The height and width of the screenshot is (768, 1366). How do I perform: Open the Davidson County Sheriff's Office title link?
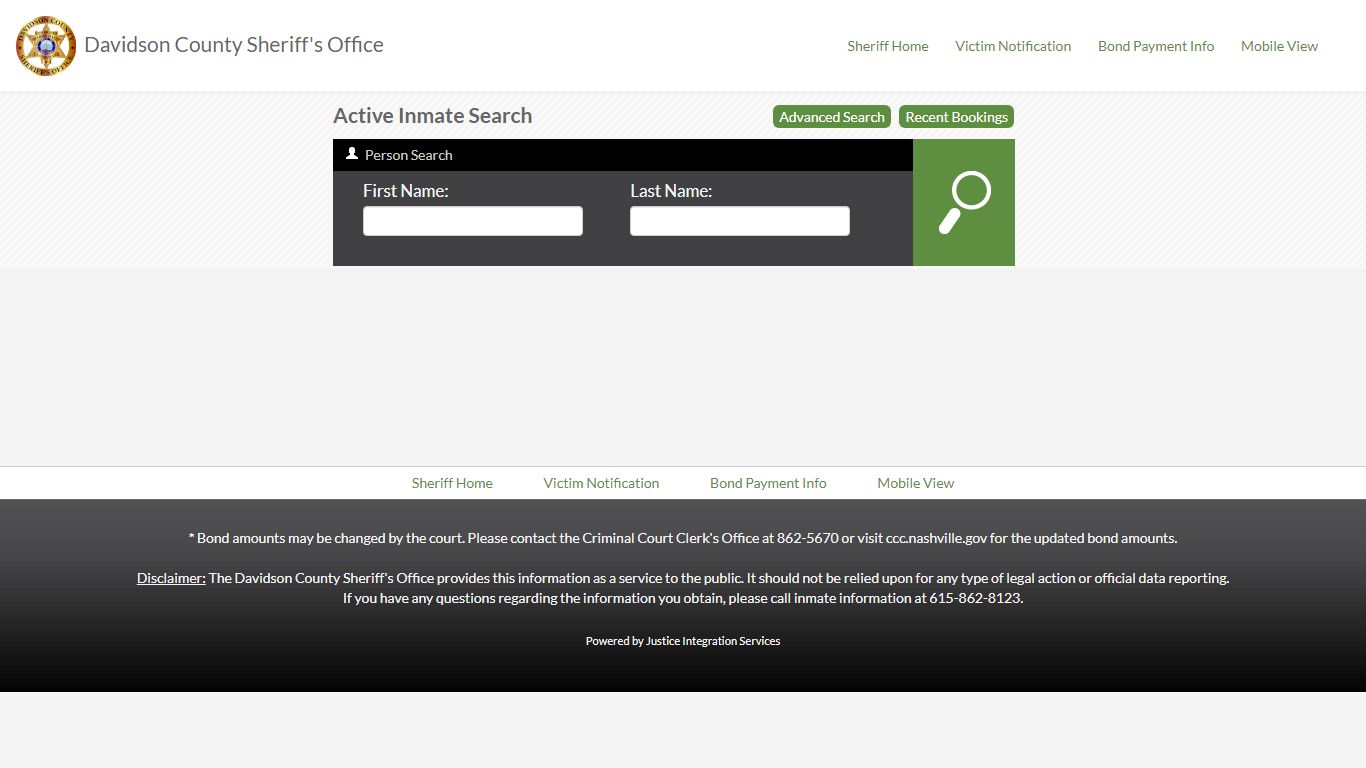coord(233,45)
